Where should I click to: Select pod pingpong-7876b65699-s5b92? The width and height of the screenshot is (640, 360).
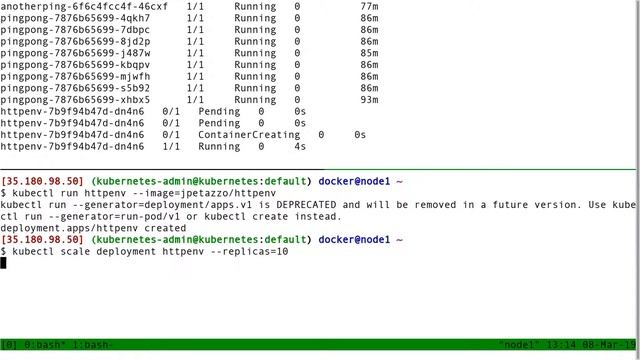75,88
